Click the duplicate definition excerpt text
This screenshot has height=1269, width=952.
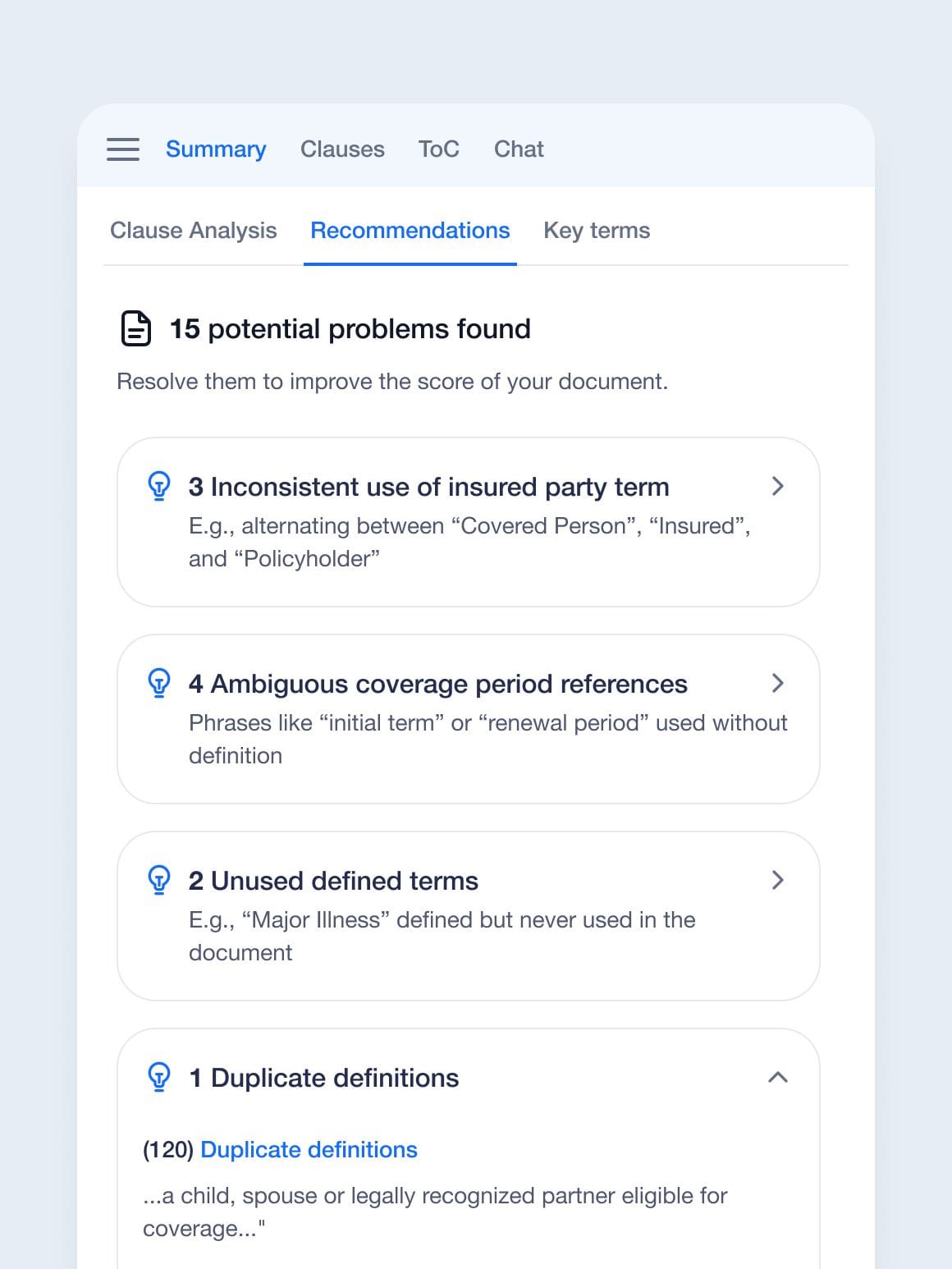click(x=435, y=1212)
